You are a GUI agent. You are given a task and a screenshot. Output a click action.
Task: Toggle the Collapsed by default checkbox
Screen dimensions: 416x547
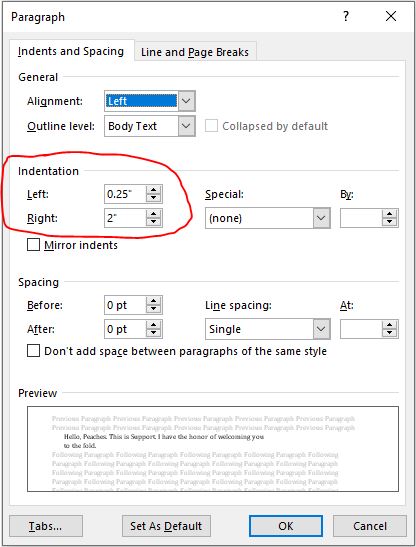coord(211,126)
